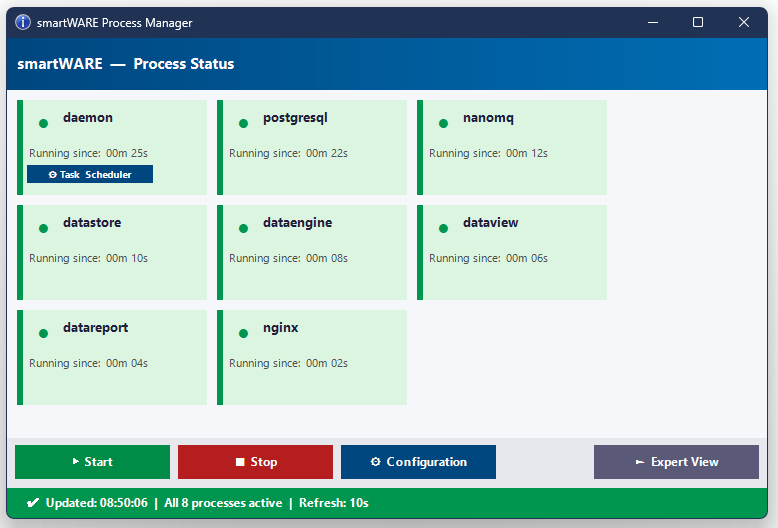This screenshot has height=528, width=778.
Task: Click the postgresql green status indicator
Action: click(x=243, y=124)
